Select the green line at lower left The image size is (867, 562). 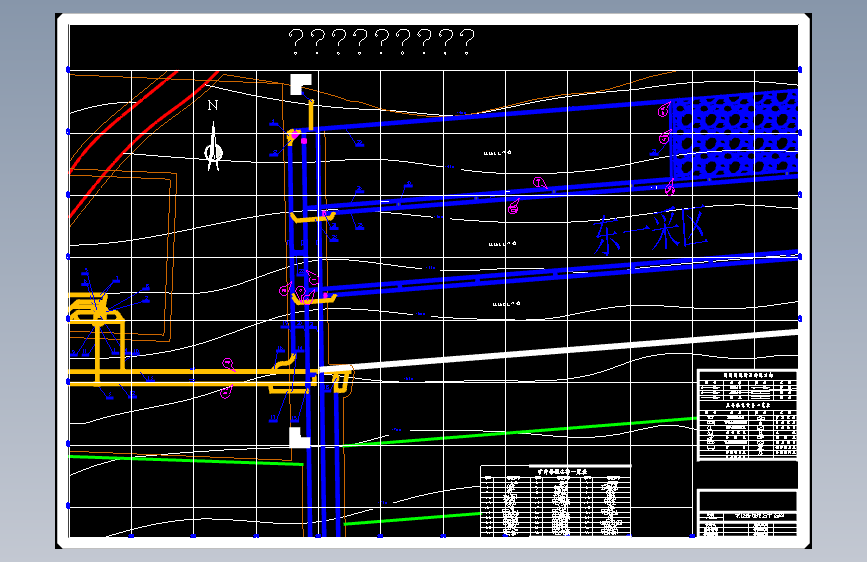(185, 460)
